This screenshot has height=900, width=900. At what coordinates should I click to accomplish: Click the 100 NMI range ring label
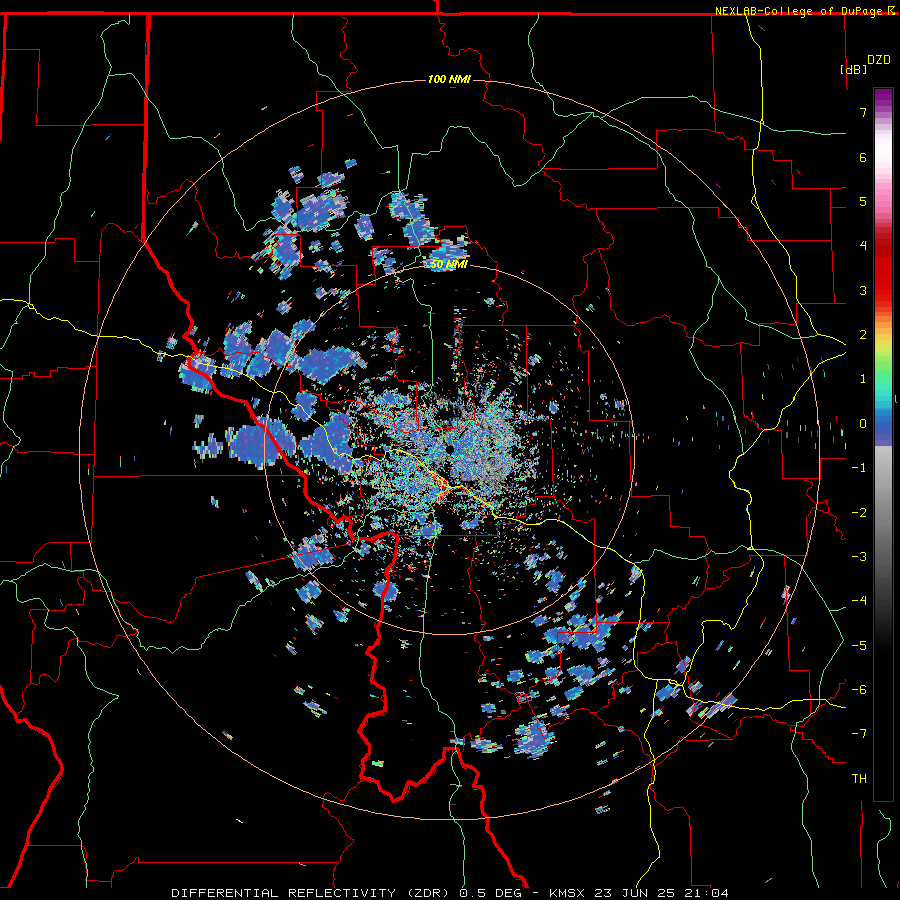pos(449,79)
